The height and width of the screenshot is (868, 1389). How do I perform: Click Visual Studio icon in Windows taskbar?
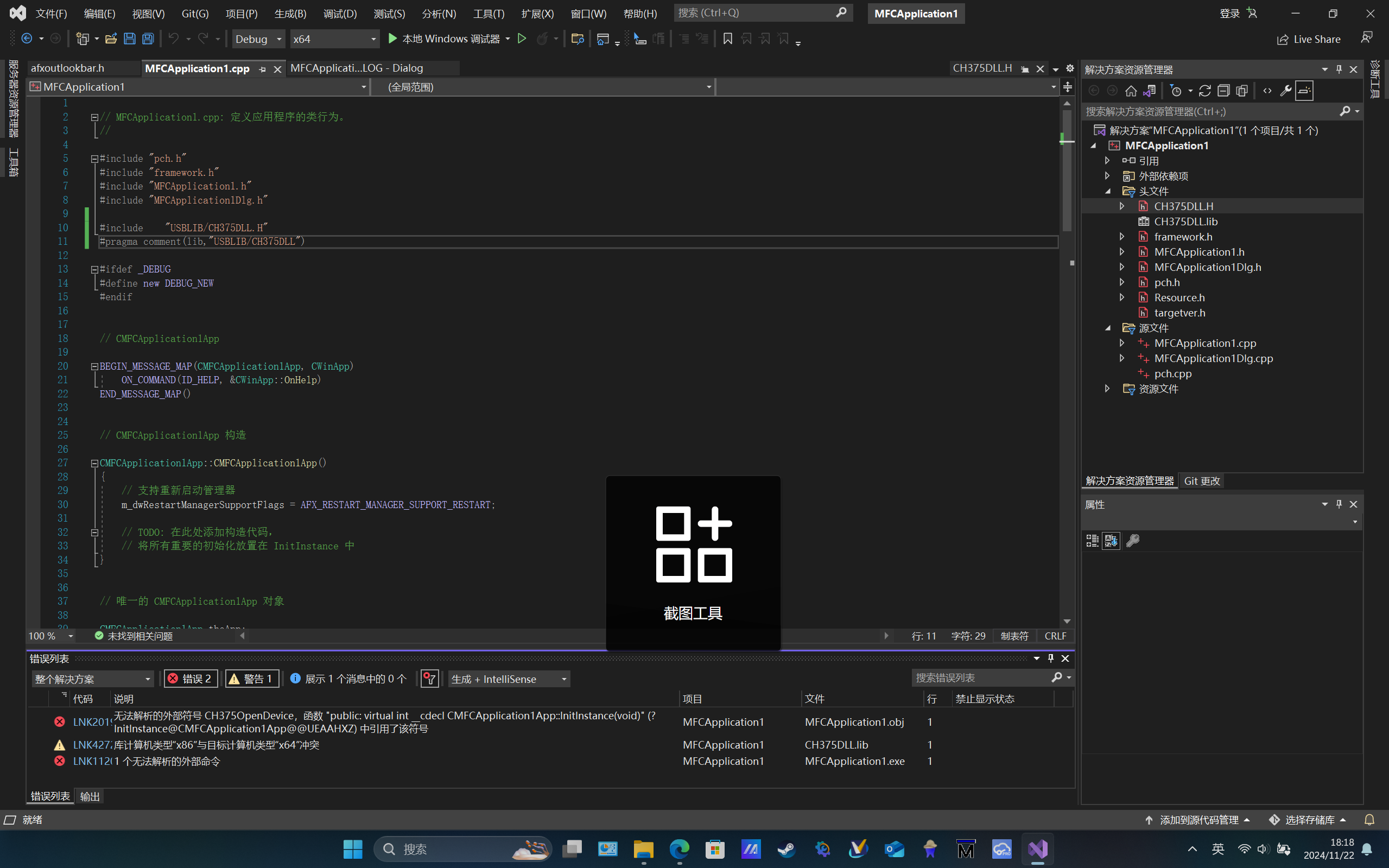click(1038, 849)
